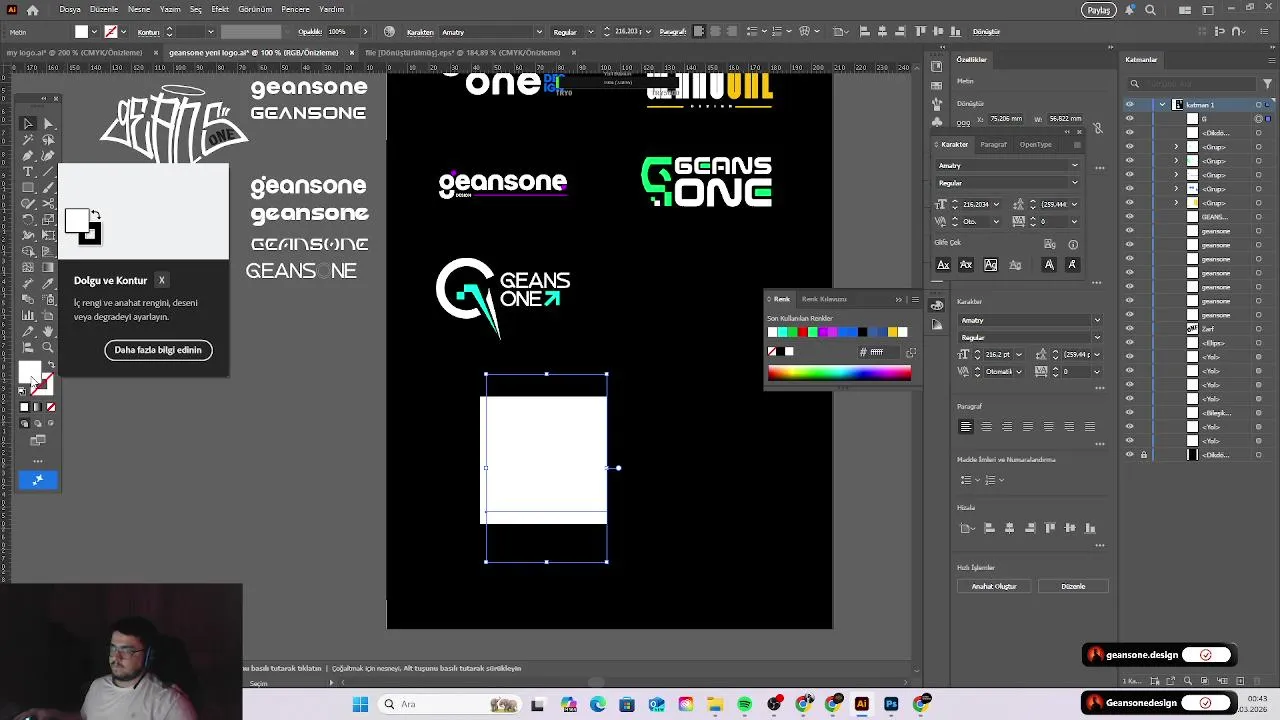
Task: Click Anahat Oluştur button
Action: click(994, 586)
